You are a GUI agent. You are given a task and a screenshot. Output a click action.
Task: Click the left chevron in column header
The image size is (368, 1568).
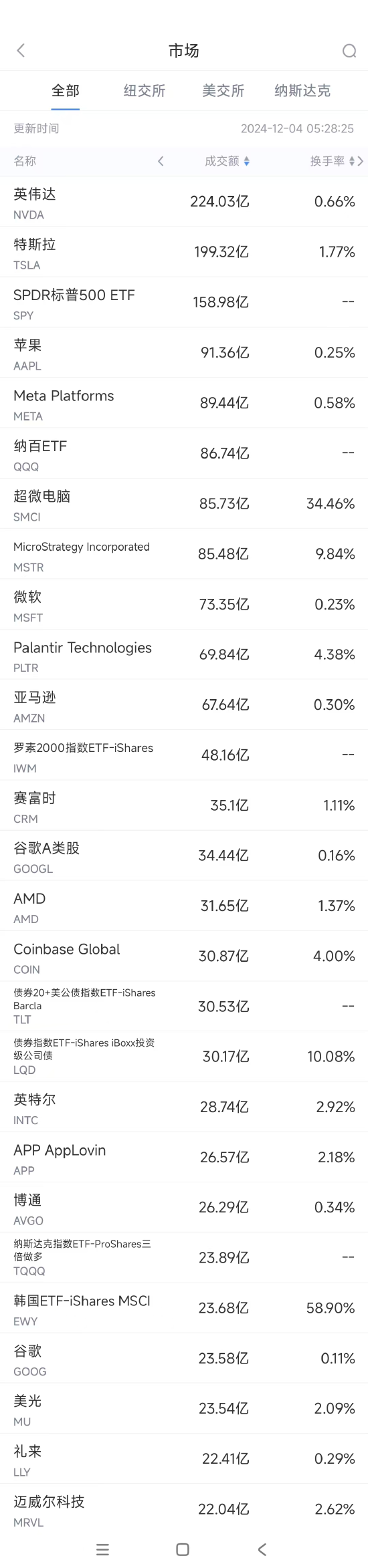(161, 161)
